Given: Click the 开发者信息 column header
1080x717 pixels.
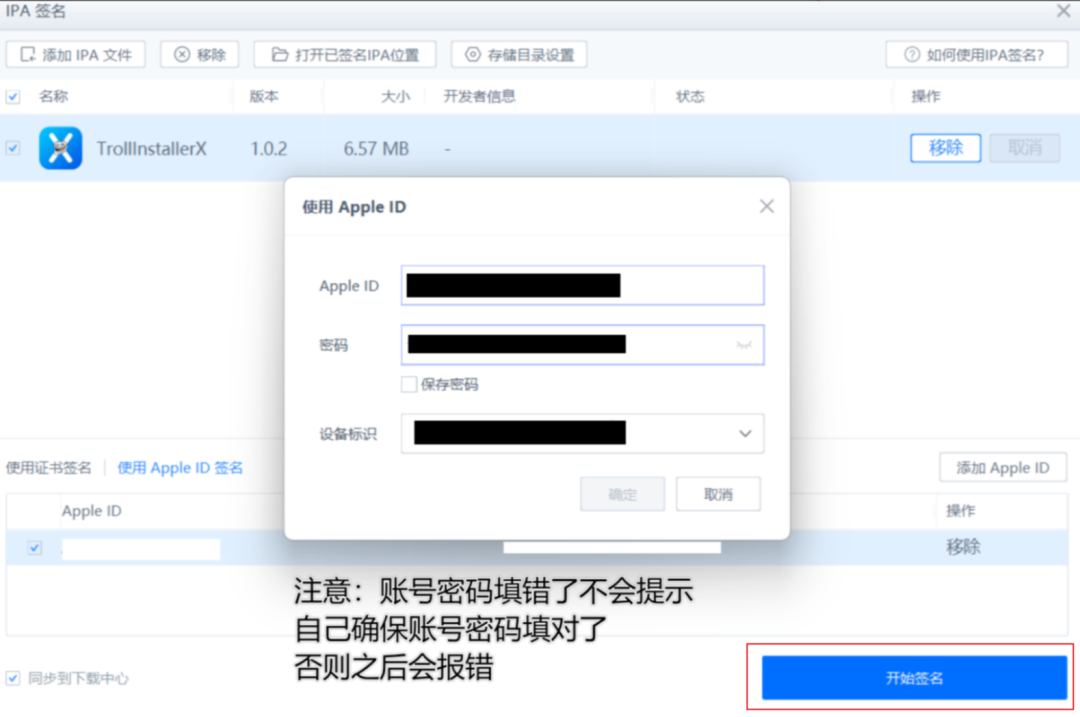Looking at the screenshot, I should tap(479, 96).
